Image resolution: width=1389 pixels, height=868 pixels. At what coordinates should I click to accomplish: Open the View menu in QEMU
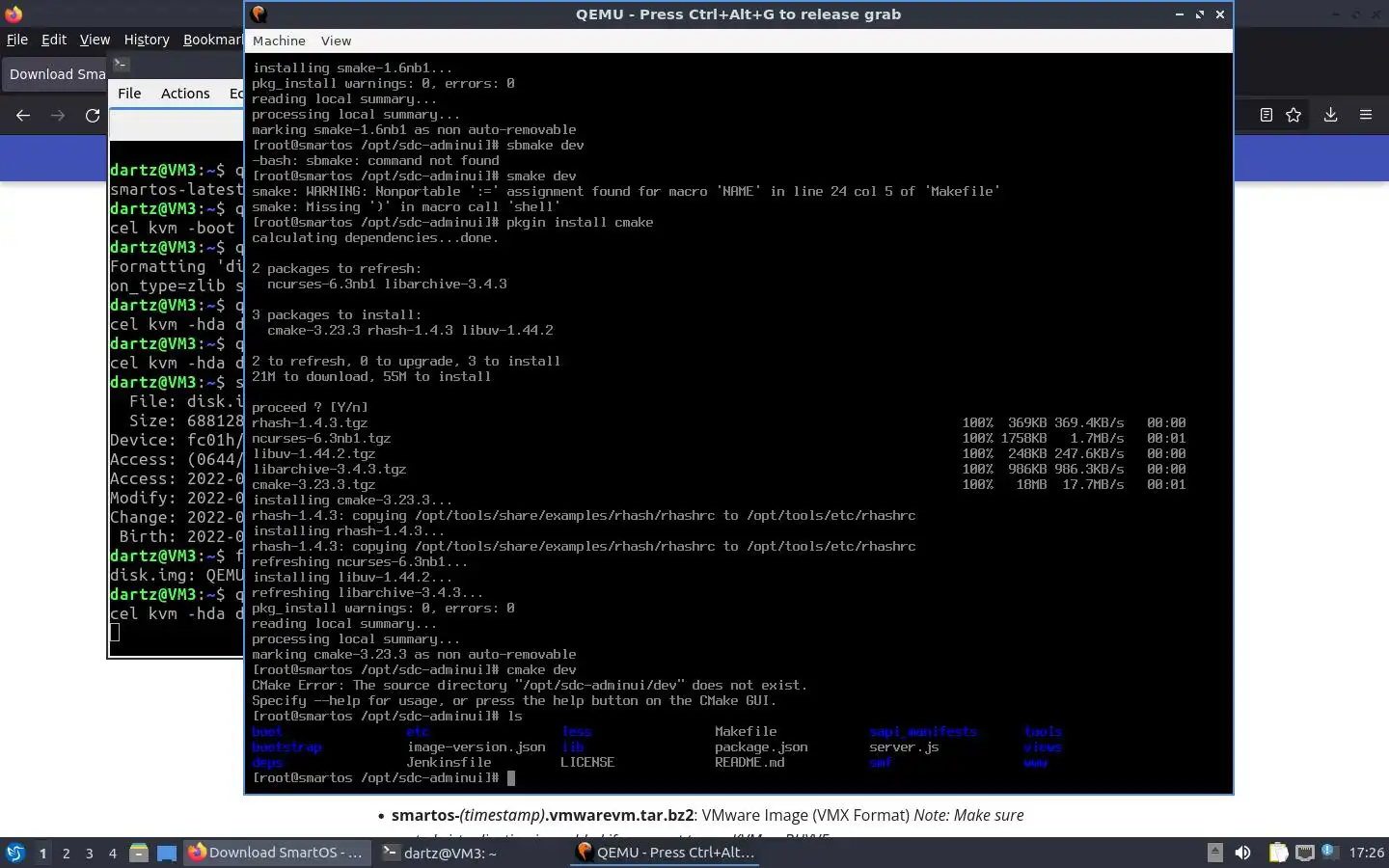(336, 41)
